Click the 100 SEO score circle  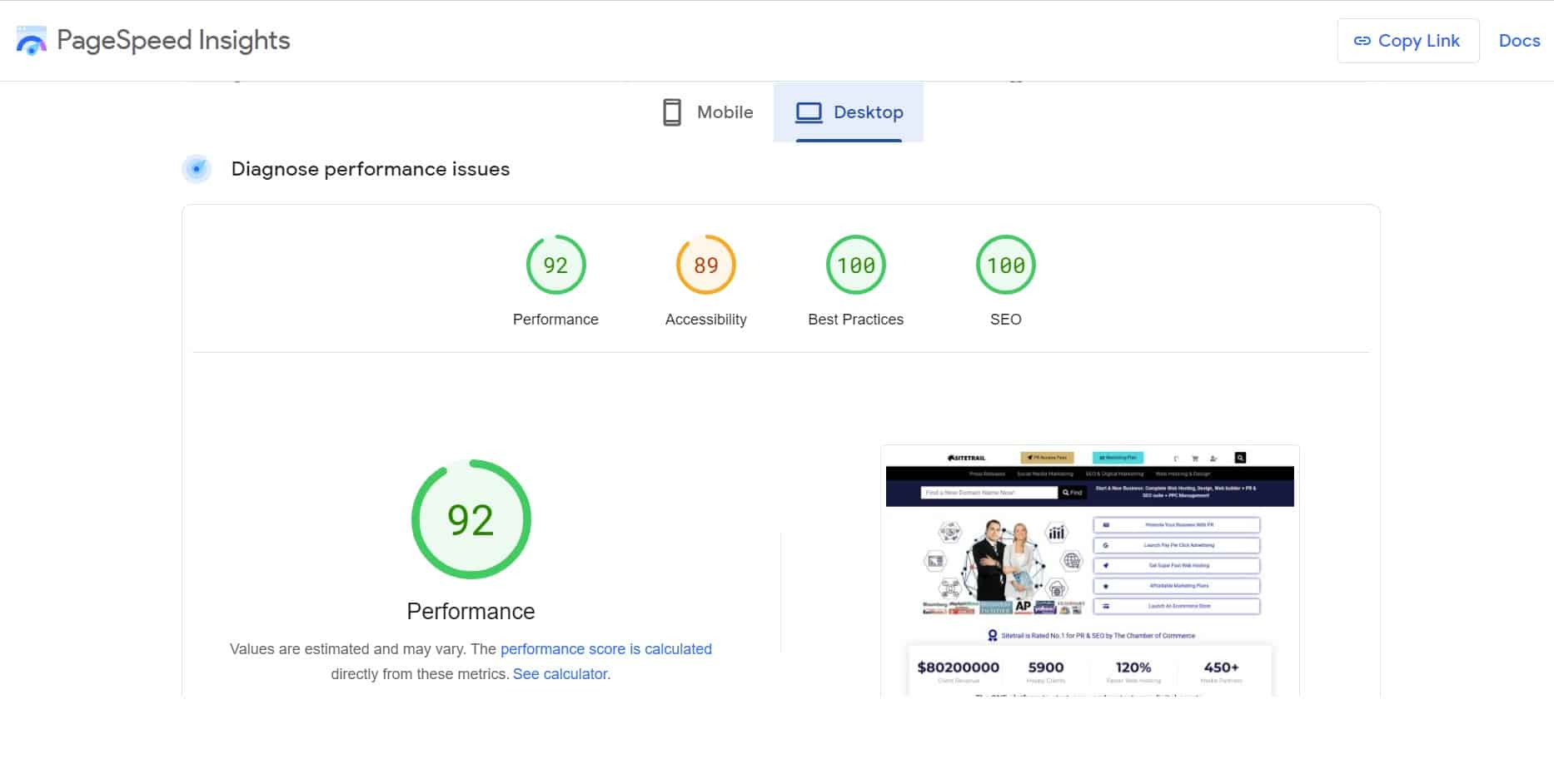[x=1005, y=265]
